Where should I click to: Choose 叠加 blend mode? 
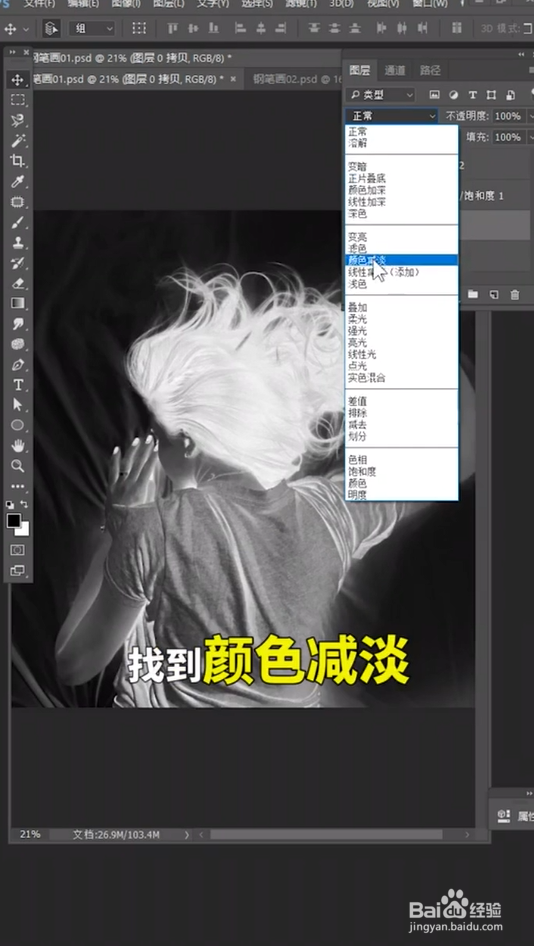click(x=401, y=307)
